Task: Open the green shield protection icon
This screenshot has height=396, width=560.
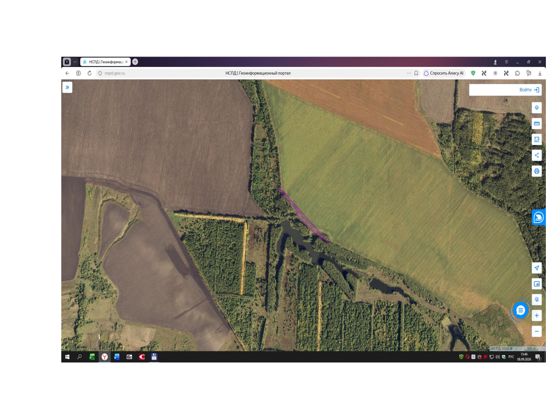Action: (x=473, y=73)
